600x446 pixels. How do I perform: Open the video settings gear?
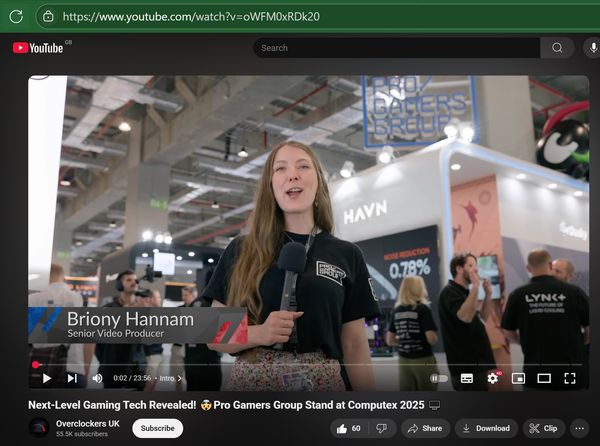tap(492, 378)
